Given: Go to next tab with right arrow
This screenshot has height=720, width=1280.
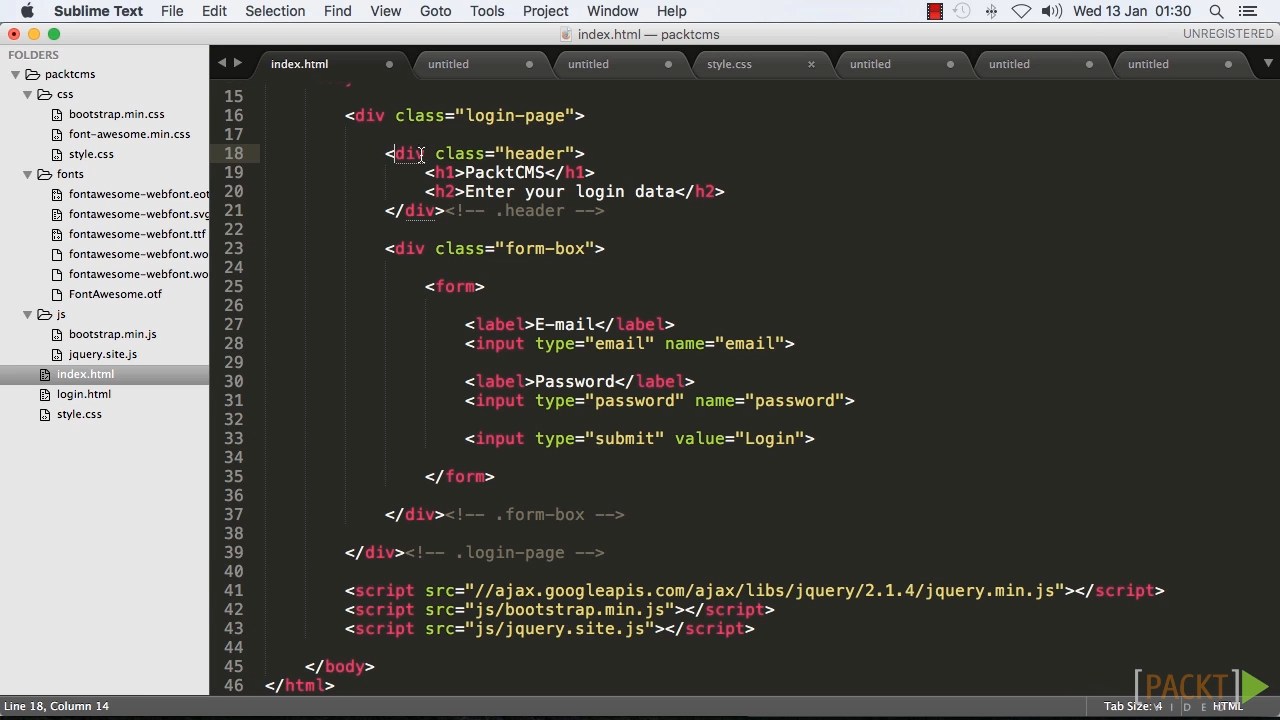Looking at the screenshot, I should [x=238, y=63].
